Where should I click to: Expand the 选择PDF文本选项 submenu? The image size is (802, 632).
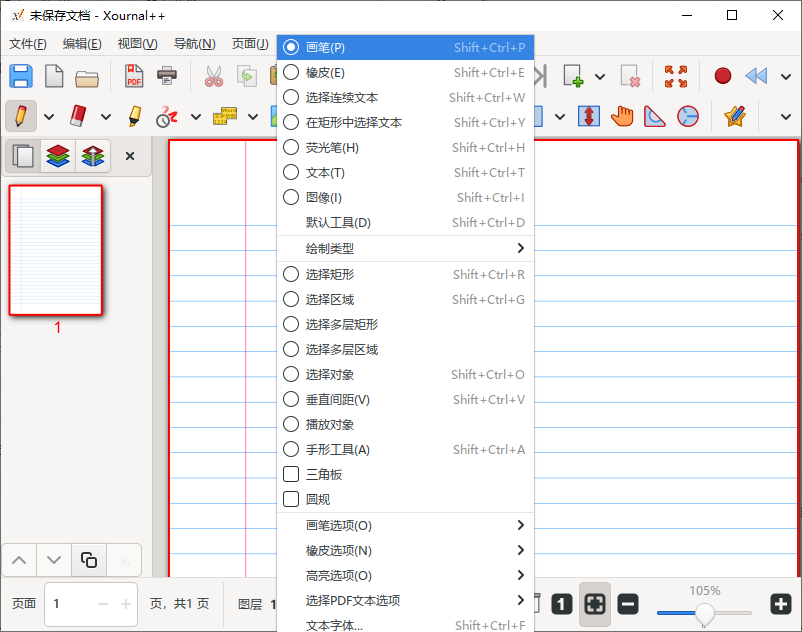click(405, 600)
